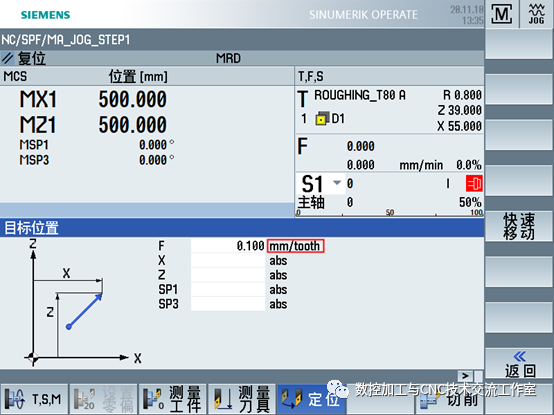Click the MSP1 axis label
This screenshot has width=554, height=415.
[x=34, y=145]
